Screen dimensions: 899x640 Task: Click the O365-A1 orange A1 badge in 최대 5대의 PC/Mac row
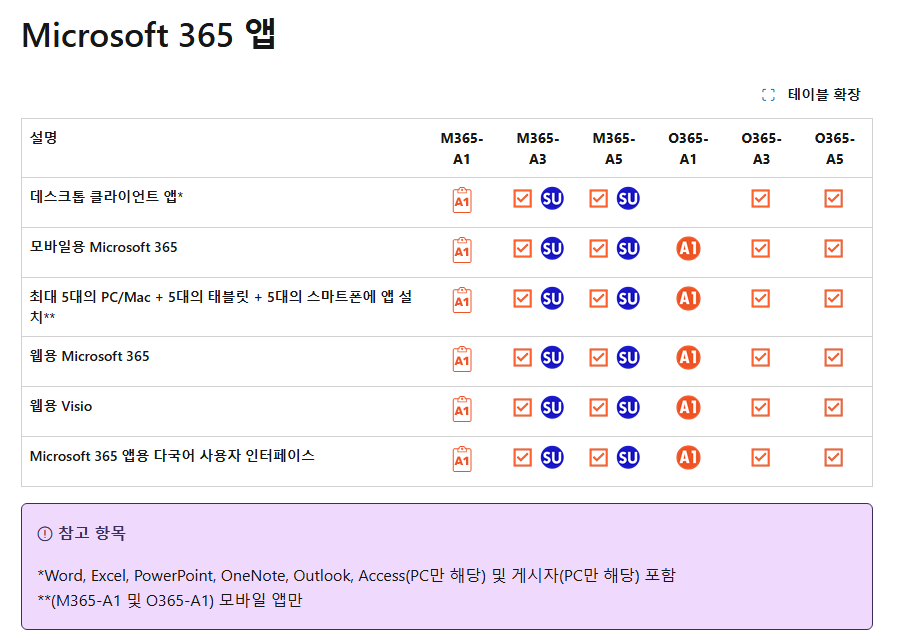689,298
